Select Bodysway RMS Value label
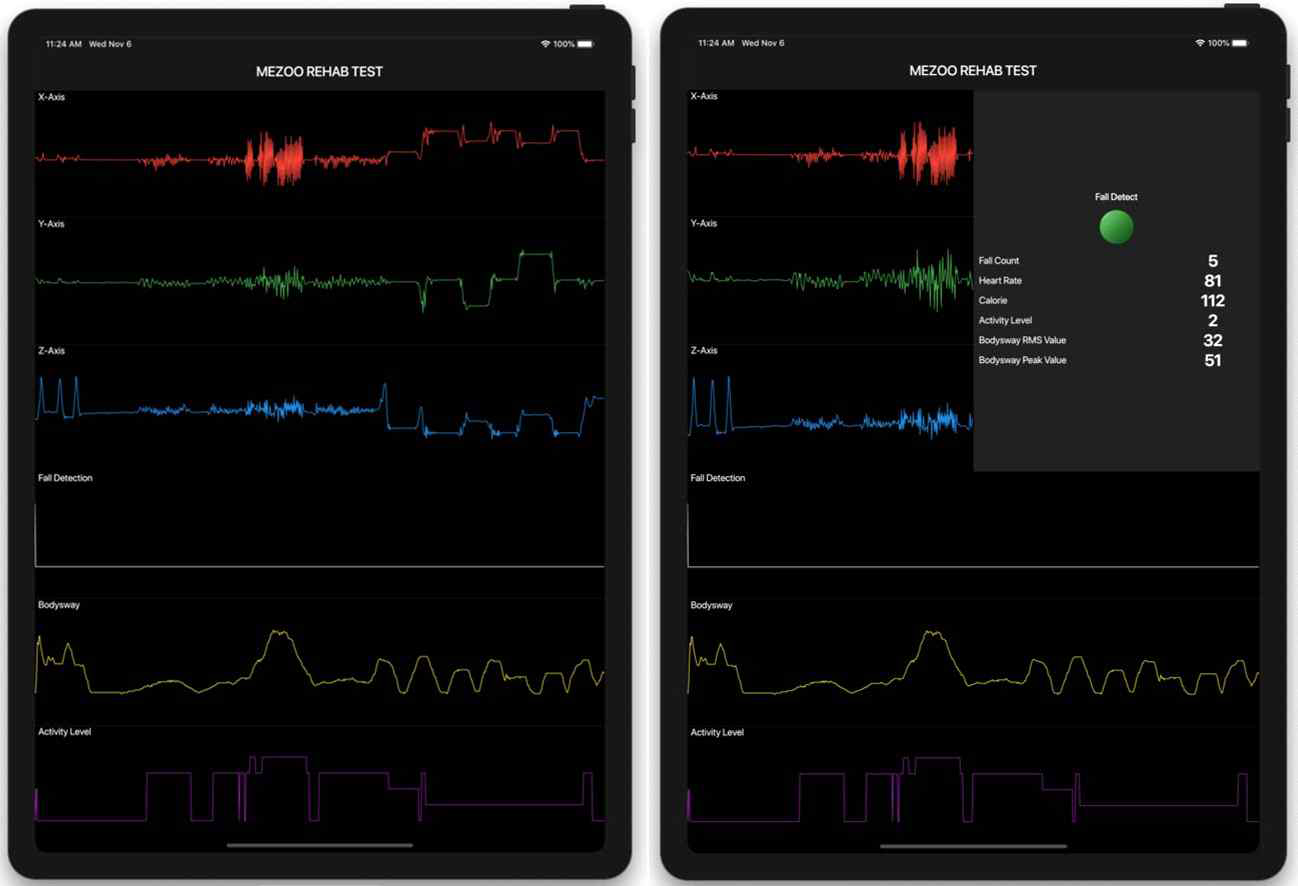This screenshot has width=1298, height=886. 1022,340
